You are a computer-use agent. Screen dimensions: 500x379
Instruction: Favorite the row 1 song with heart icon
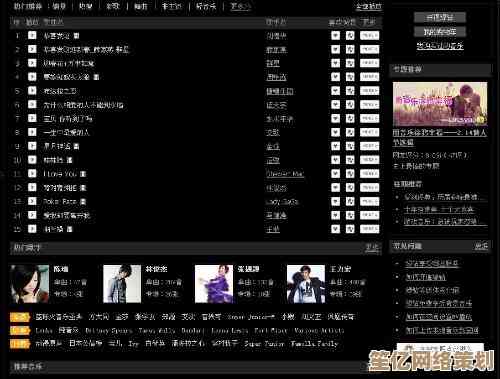point(335,35)
